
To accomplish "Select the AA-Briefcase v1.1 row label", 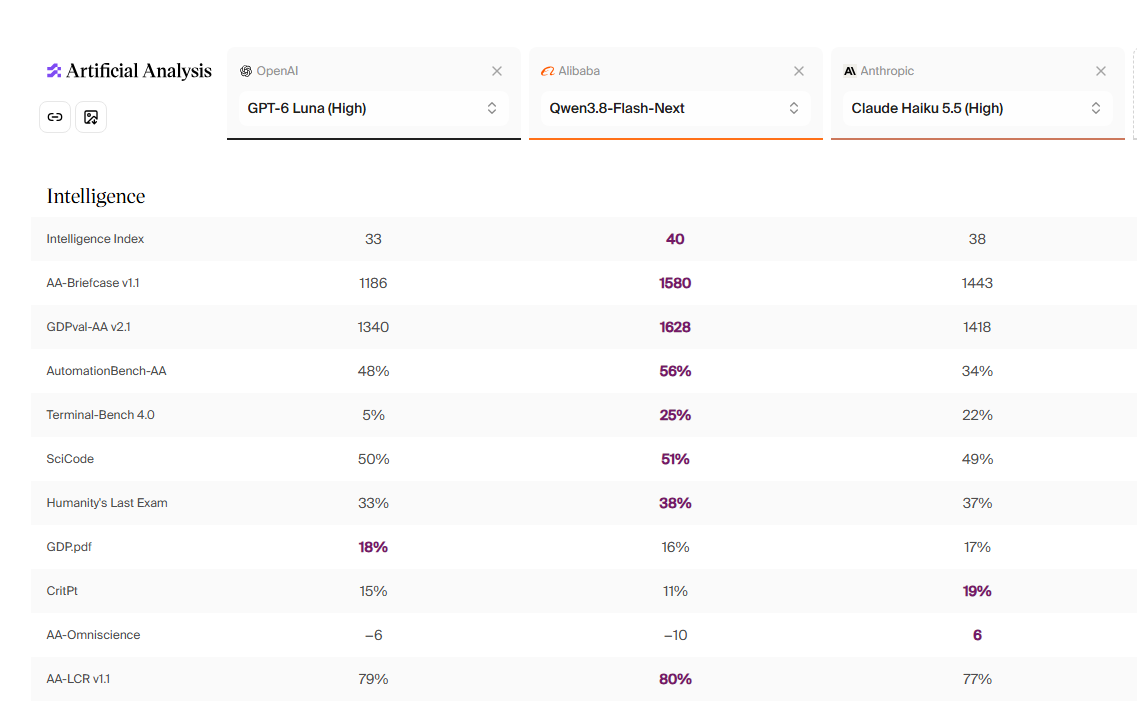I will coord(93,283).
